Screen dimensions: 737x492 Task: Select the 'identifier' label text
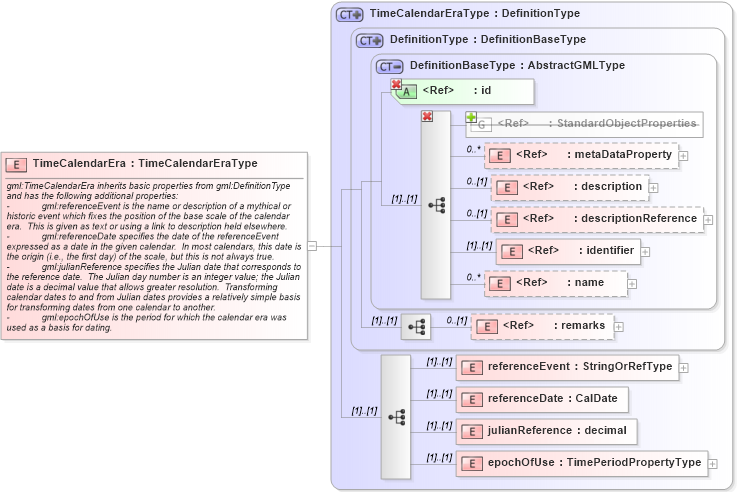pyautogui.click(x=610, y=250)
